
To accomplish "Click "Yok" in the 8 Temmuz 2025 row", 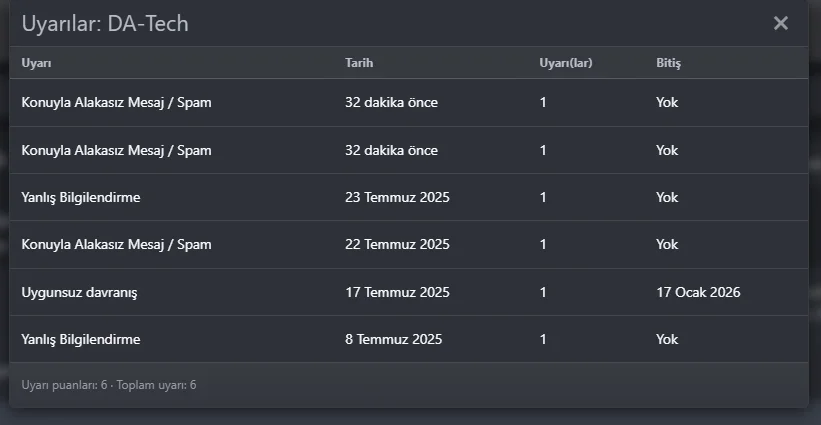I will (667, 339).
